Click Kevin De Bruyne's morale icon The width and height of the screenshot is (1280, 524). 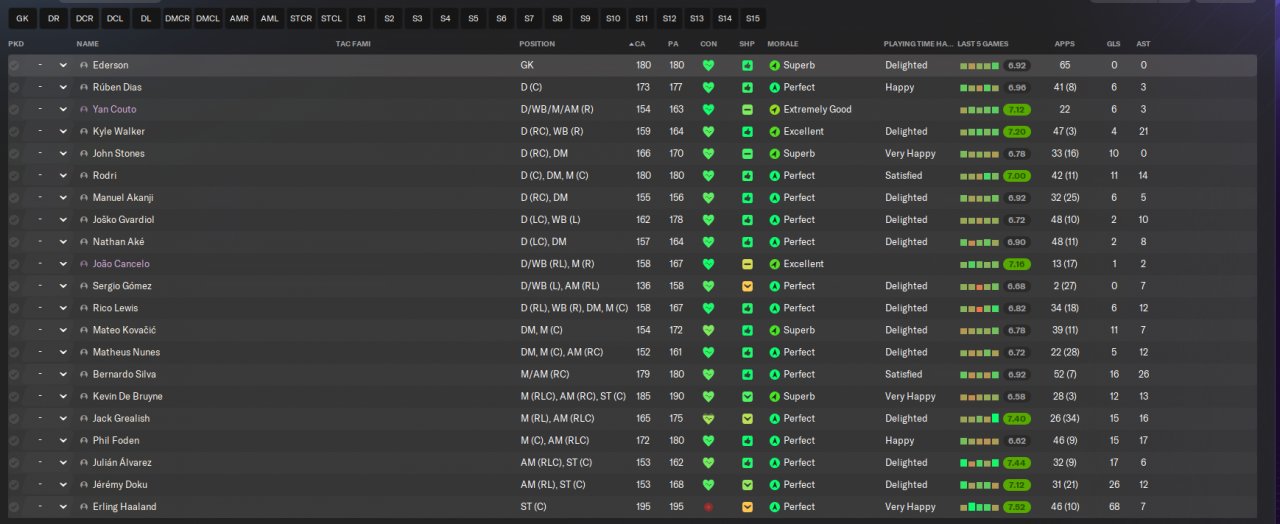coord(774,396)
